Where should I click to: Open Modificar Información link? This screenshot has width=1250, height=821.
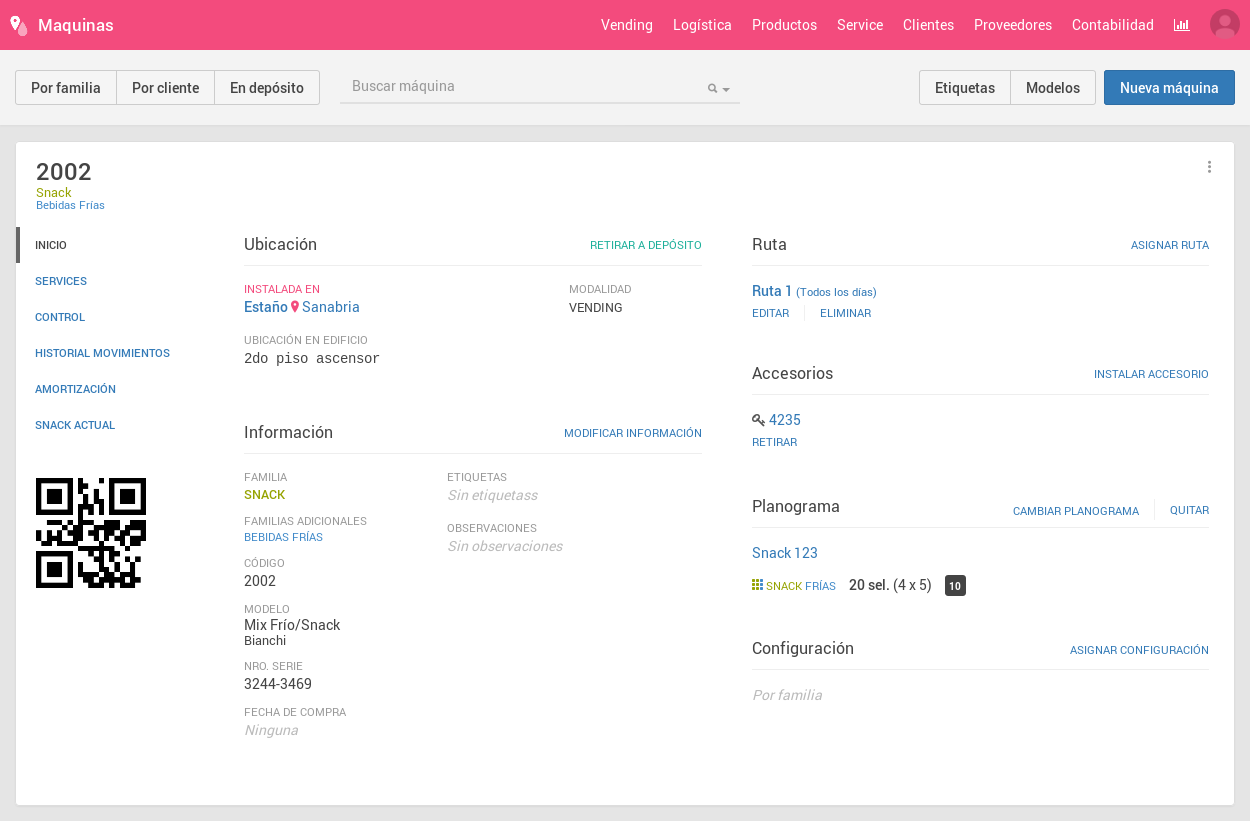tap(632, 433)
